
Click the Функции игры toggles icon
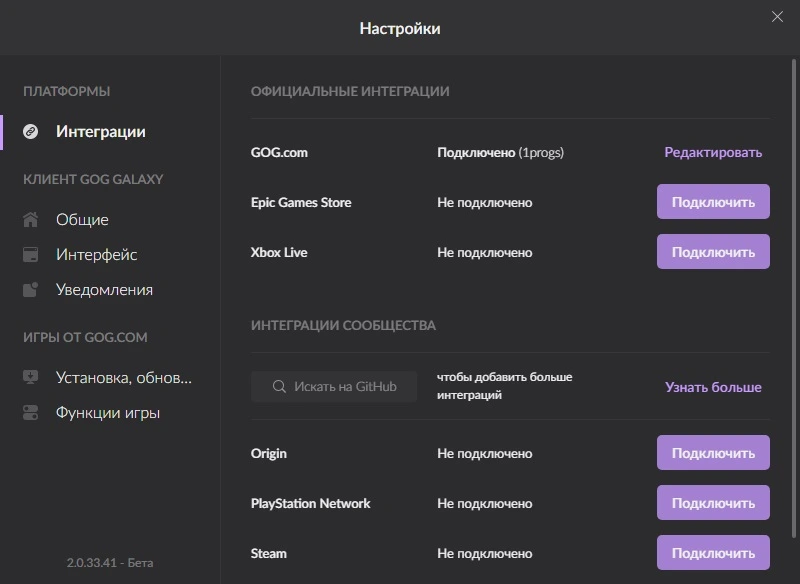pyautogui.click(x=31, y=413)
